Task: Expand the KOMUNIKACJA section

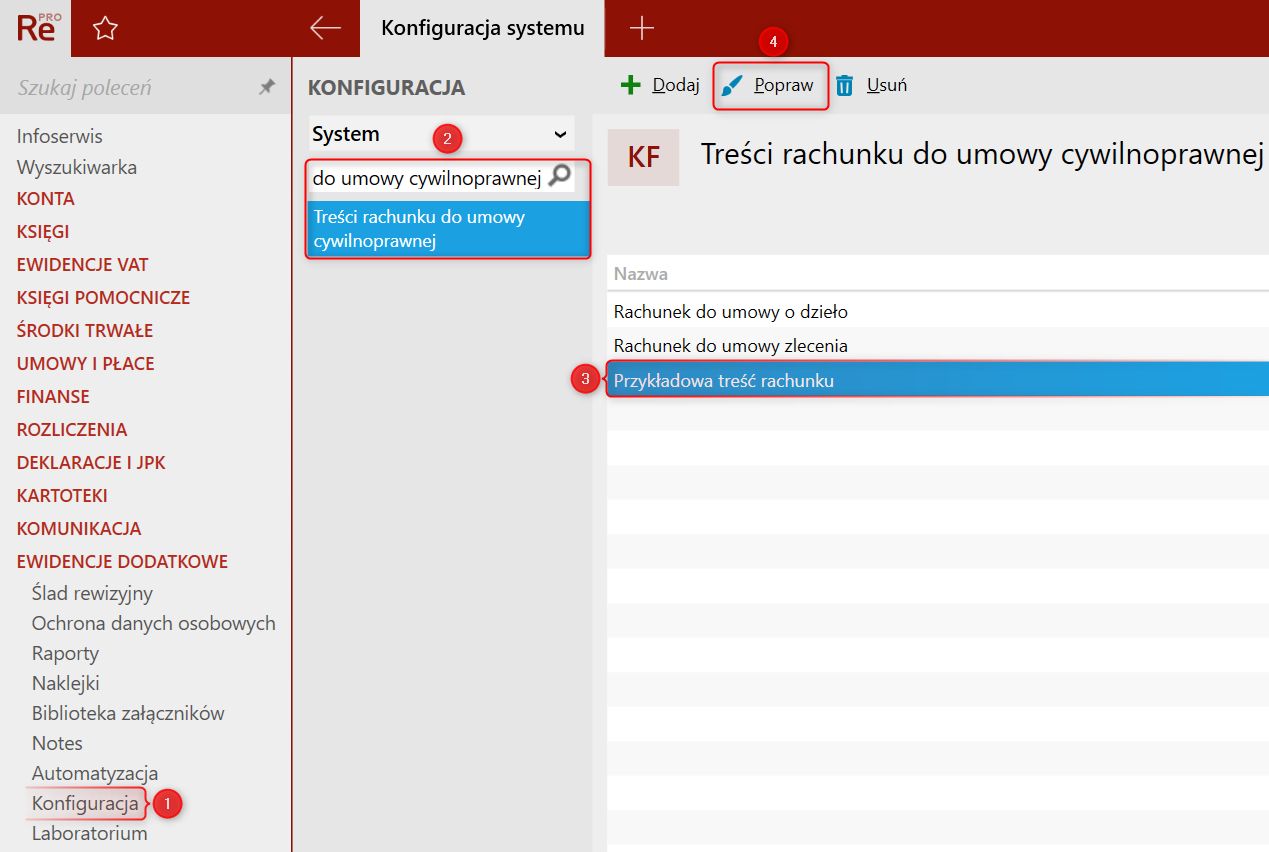Action: click(x=79, y=529)
